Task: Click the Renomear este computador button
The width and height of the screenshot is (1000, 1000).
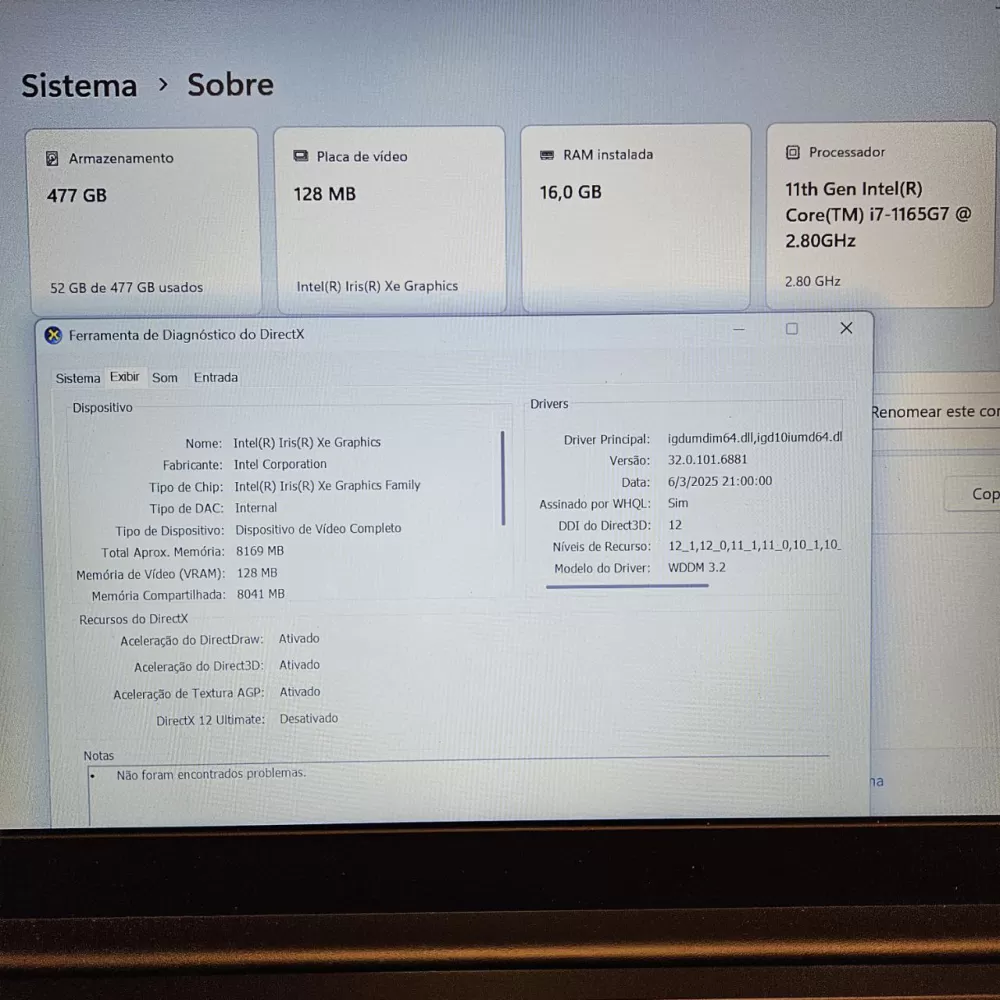Action: pyautogui.click(x=935, y=412)
